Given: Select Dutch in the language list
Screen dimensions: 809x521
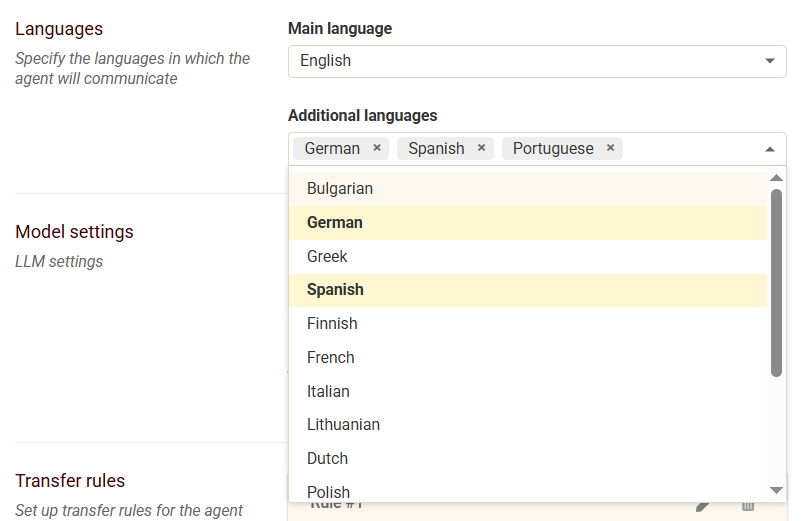Looking at the screenshot, I should click(528, 459).
